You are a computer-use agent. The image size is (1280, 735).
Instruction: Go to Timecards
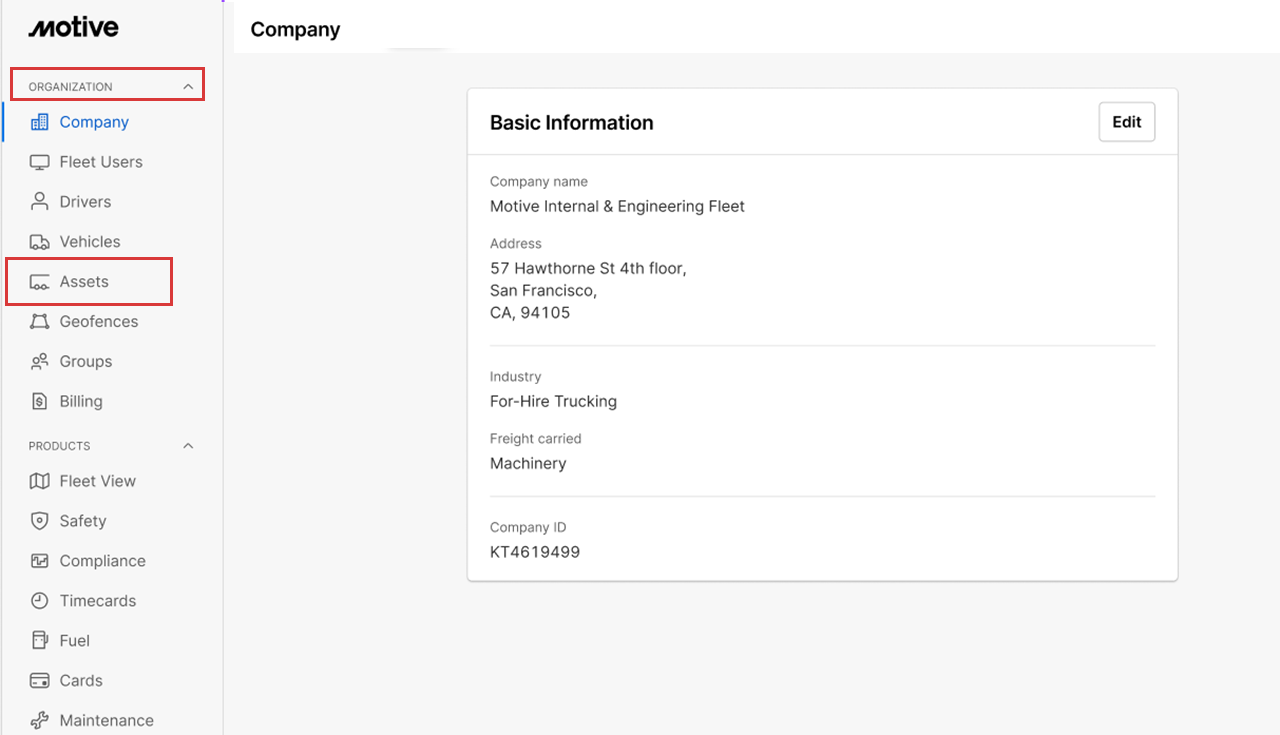(x=98, y=601)
